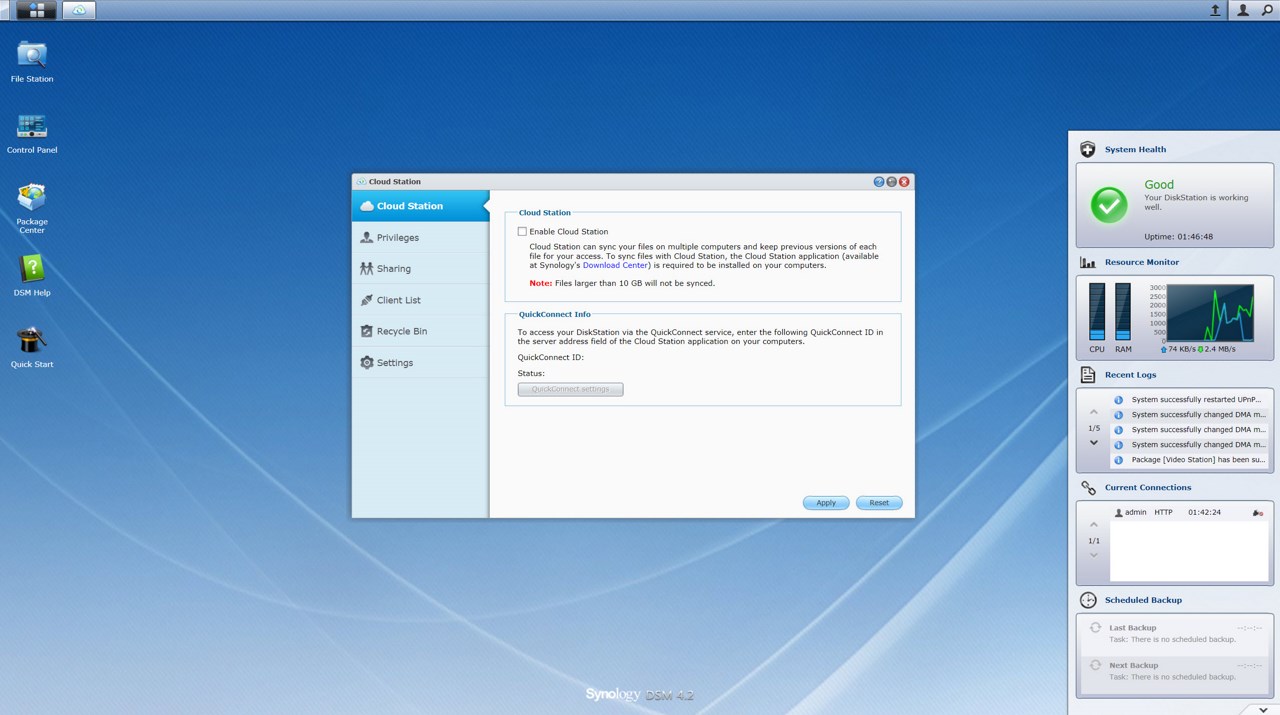The image size is (1280, 715).
Task: Open the user options icon in taskbar
Action: pos(1243,10)
